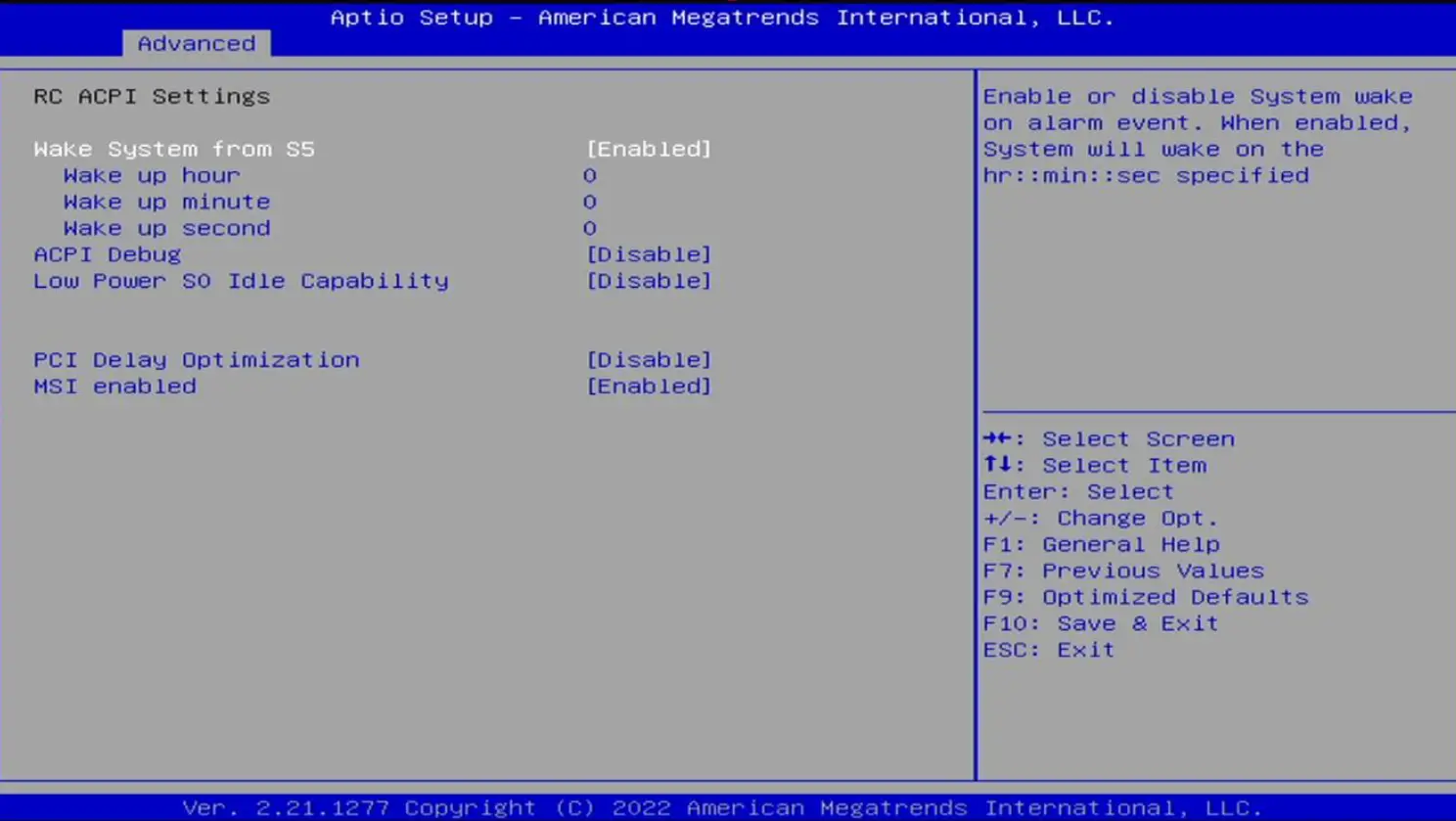Click F1 General Help entry

1101,544
